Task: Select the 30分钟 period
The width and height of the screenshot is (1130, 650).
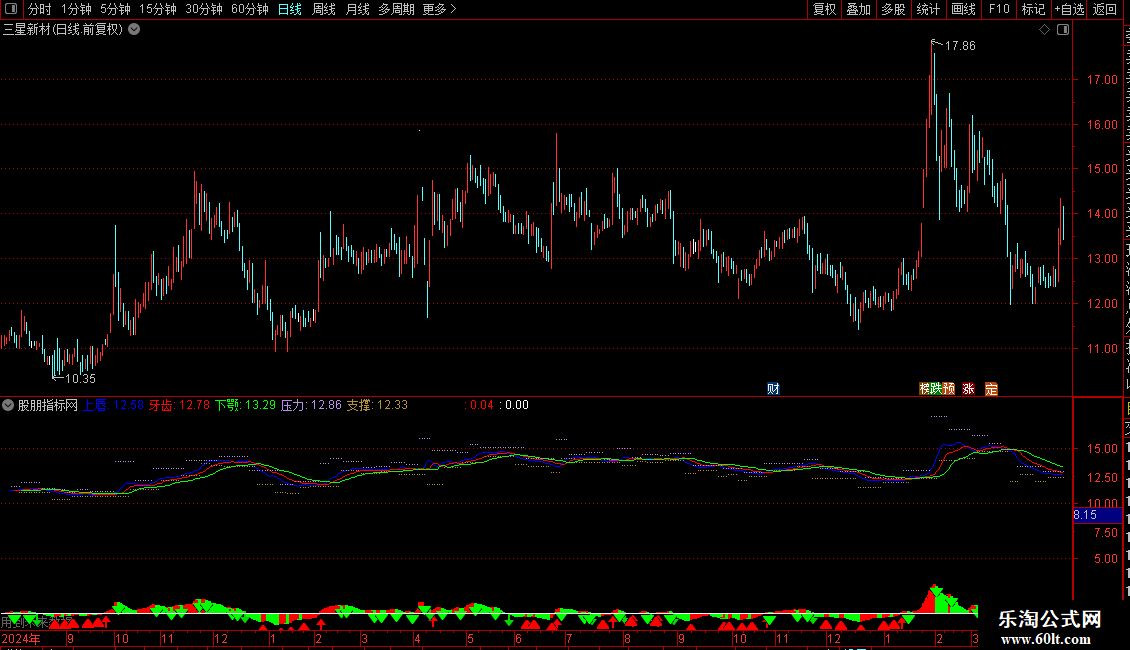Action: pyautogui.click(x=204, y=9)
